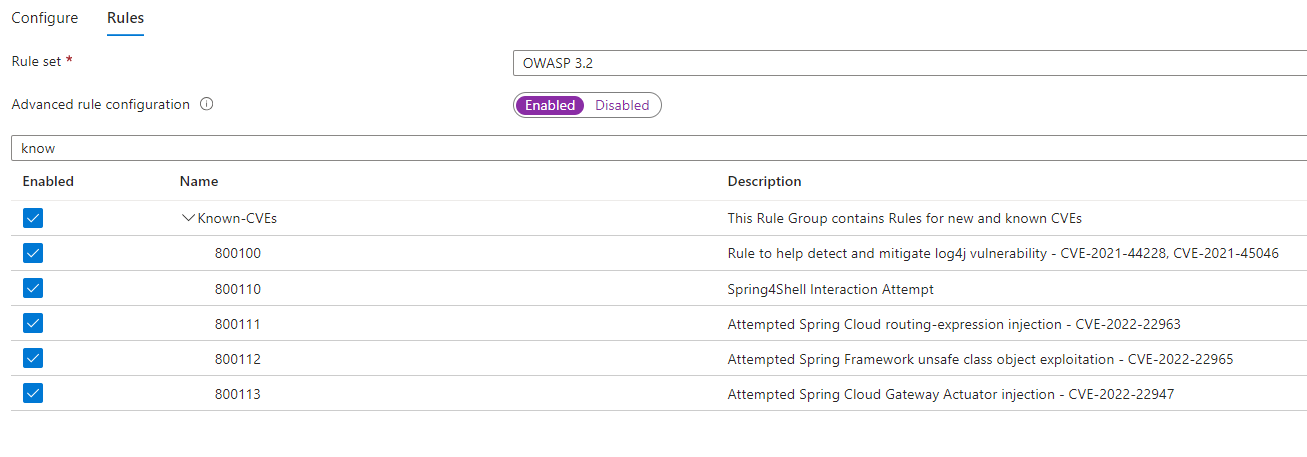Select the Rules tab
The image size is (1307, 457).
pyautogui.click(x=125, y=18)
